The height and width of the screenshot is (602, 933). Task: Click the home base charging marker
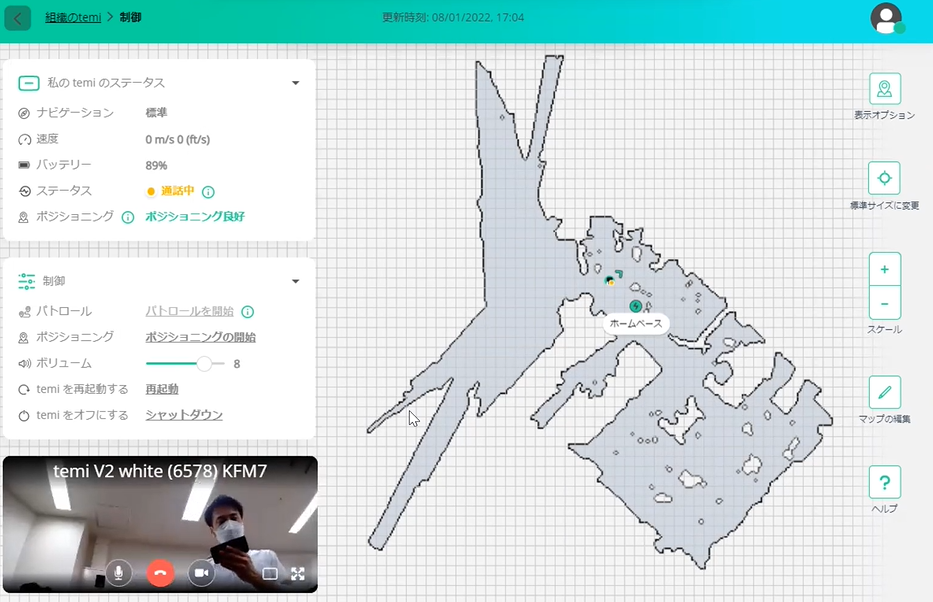pos(635,306)
